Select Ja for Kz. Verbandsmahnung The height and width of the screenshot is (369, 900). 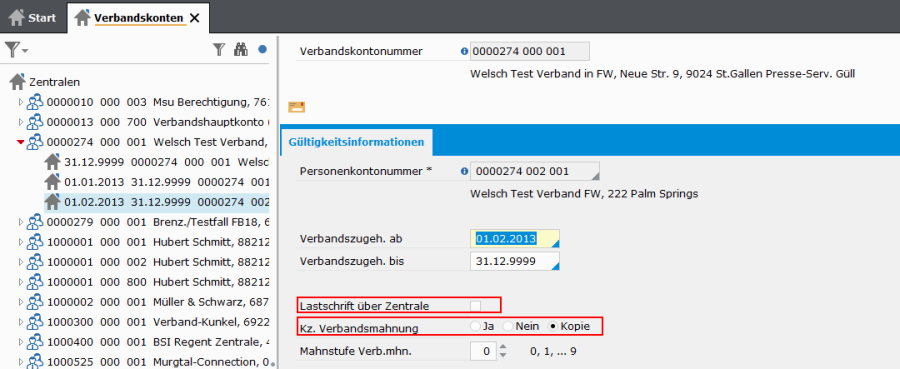pyautogui.click(x=475, y=326)
